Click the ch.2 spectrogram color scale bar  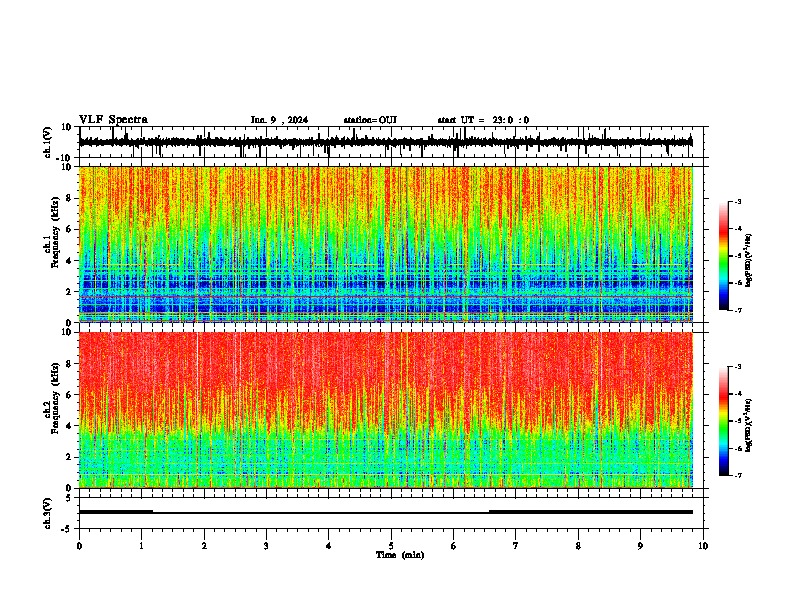(x=724, y=421)
